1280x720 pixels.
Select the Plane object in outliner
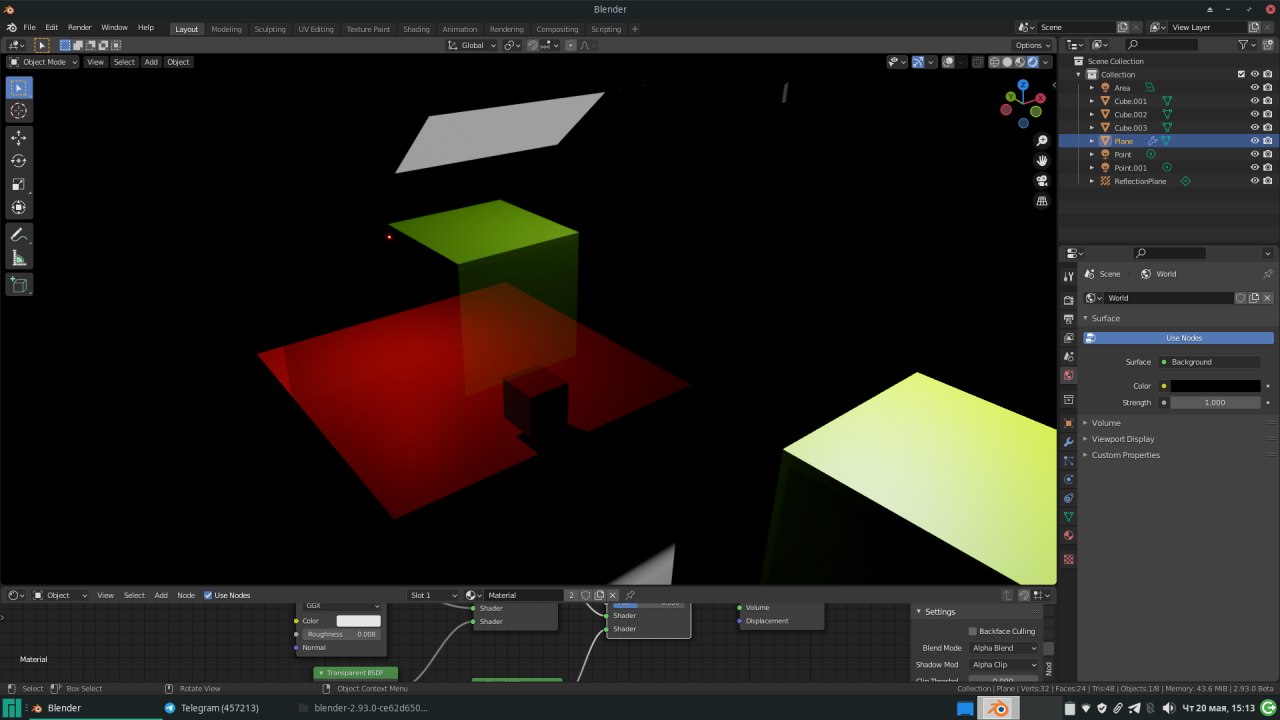(1124, 141)
